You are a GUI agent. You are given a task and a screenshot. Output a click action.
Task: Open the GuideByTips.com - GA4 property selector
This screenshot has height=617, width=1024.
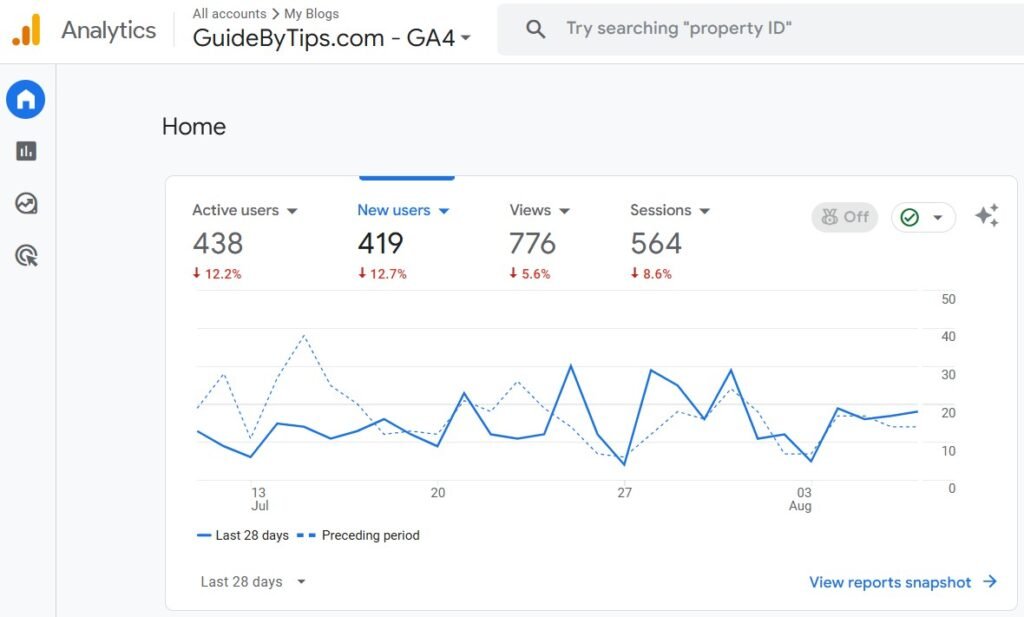tap(331, 38)
